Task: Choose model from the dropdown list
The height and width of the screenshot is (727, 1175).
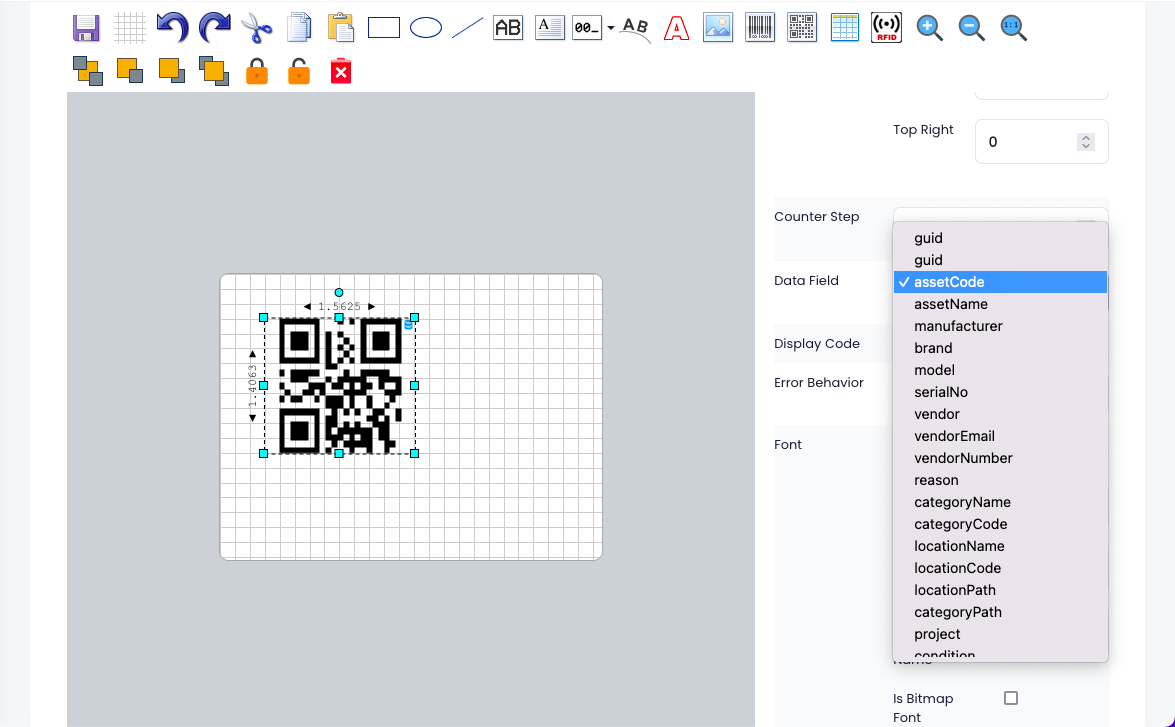Action: click(x=1000, y=370)
